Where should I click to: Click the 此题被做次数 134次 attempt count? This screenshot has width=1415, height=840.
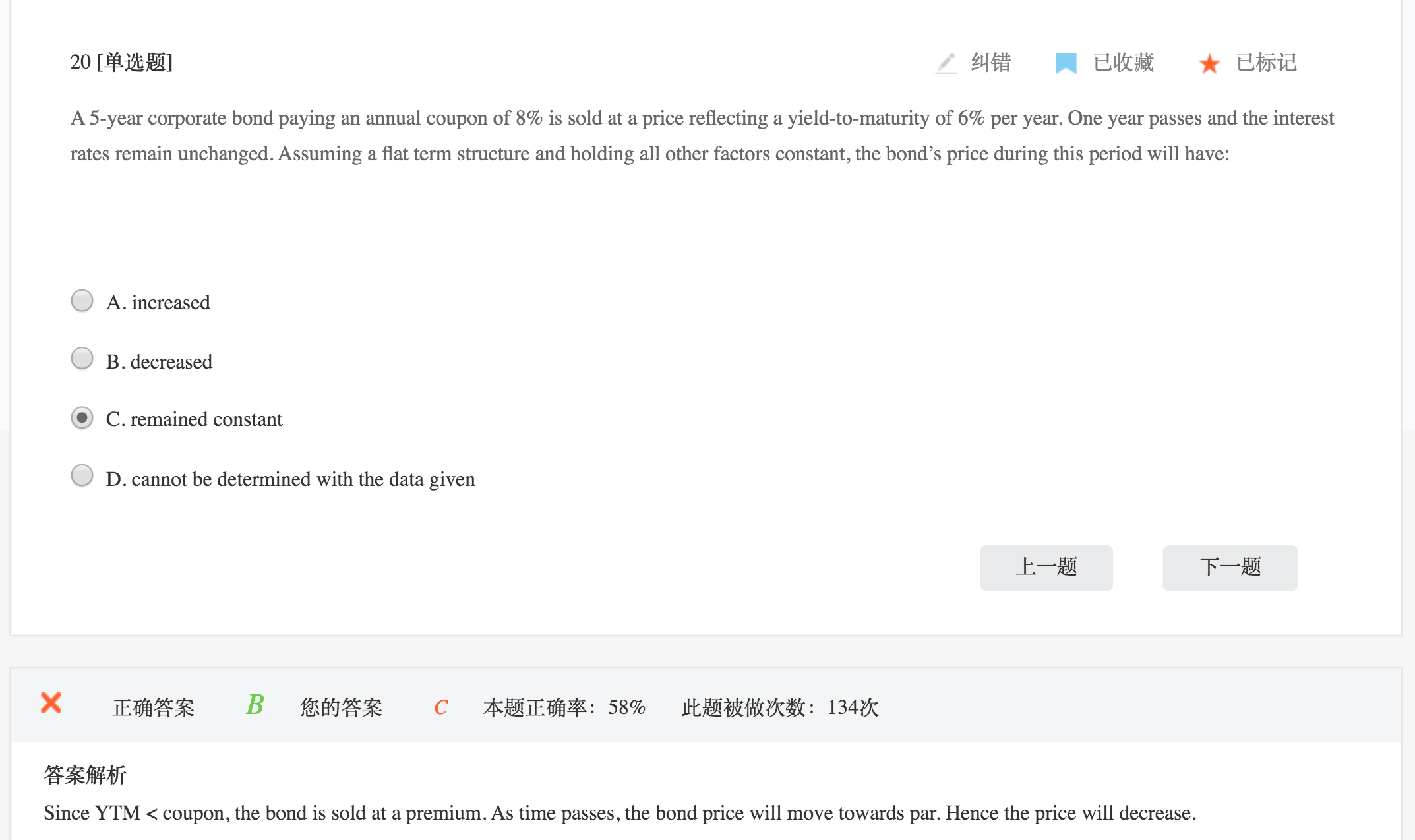(x=780, y=707)
